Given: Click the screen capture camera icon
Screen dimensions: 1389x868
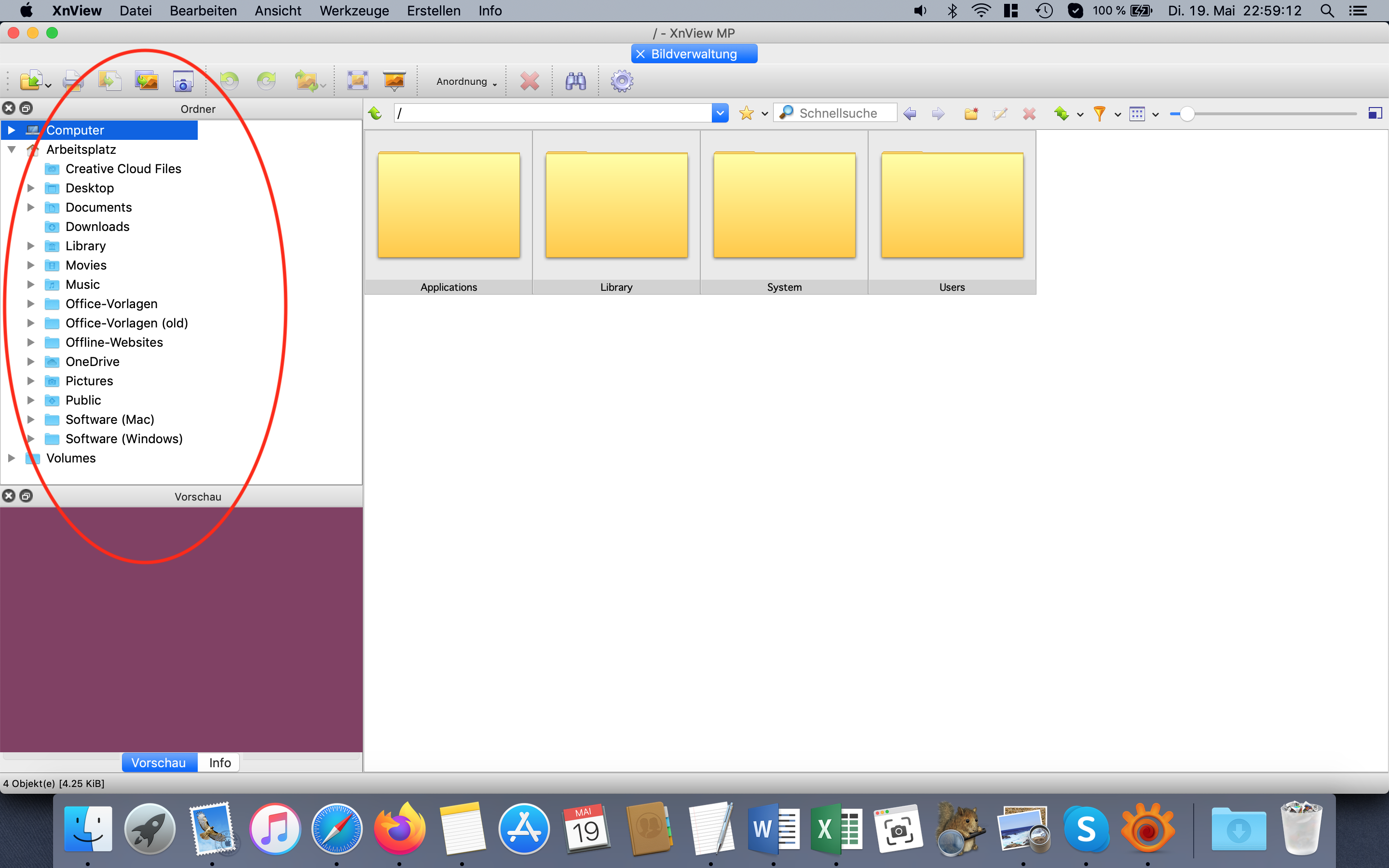Looking at the screenshot, I should coord(183,81).
